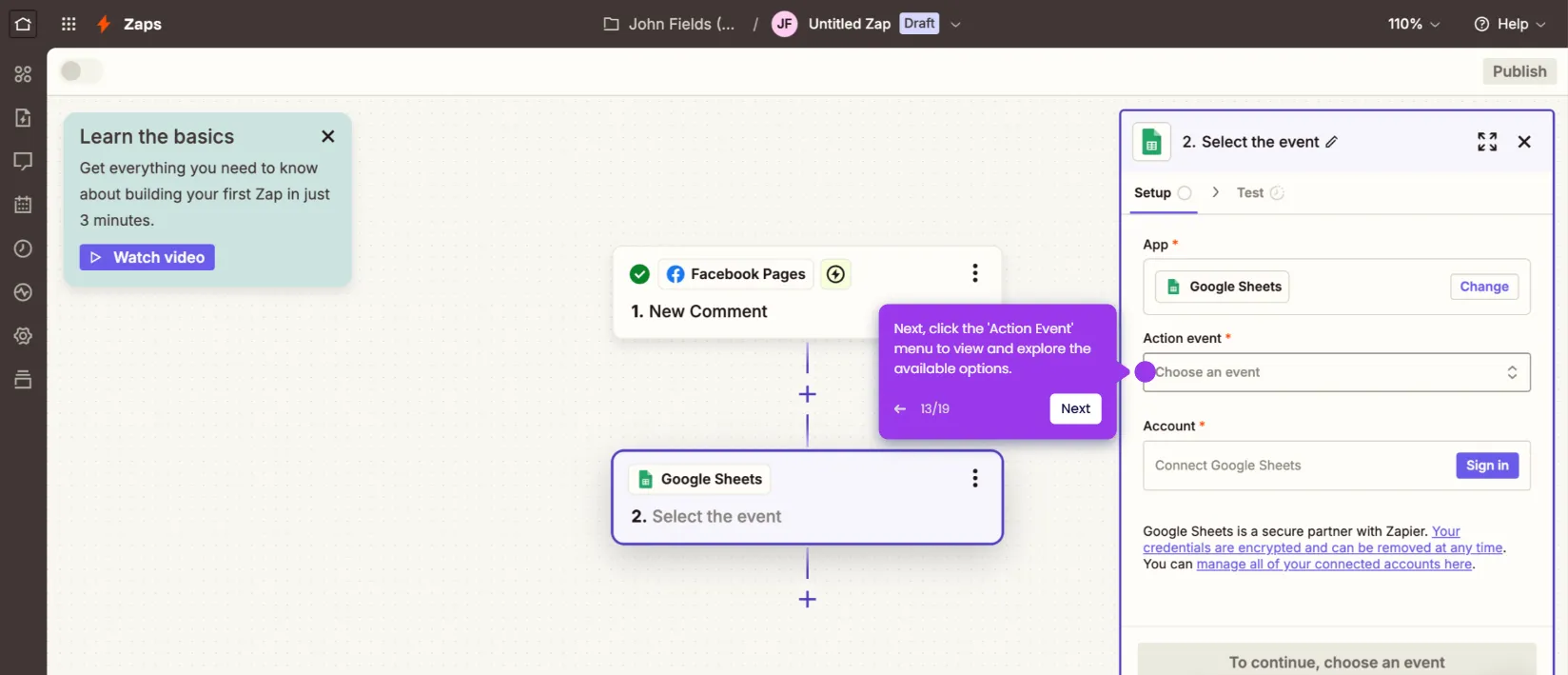1568x675 pixels.
Task: Click the John Fields folder icon
Action: pos(611,24)
